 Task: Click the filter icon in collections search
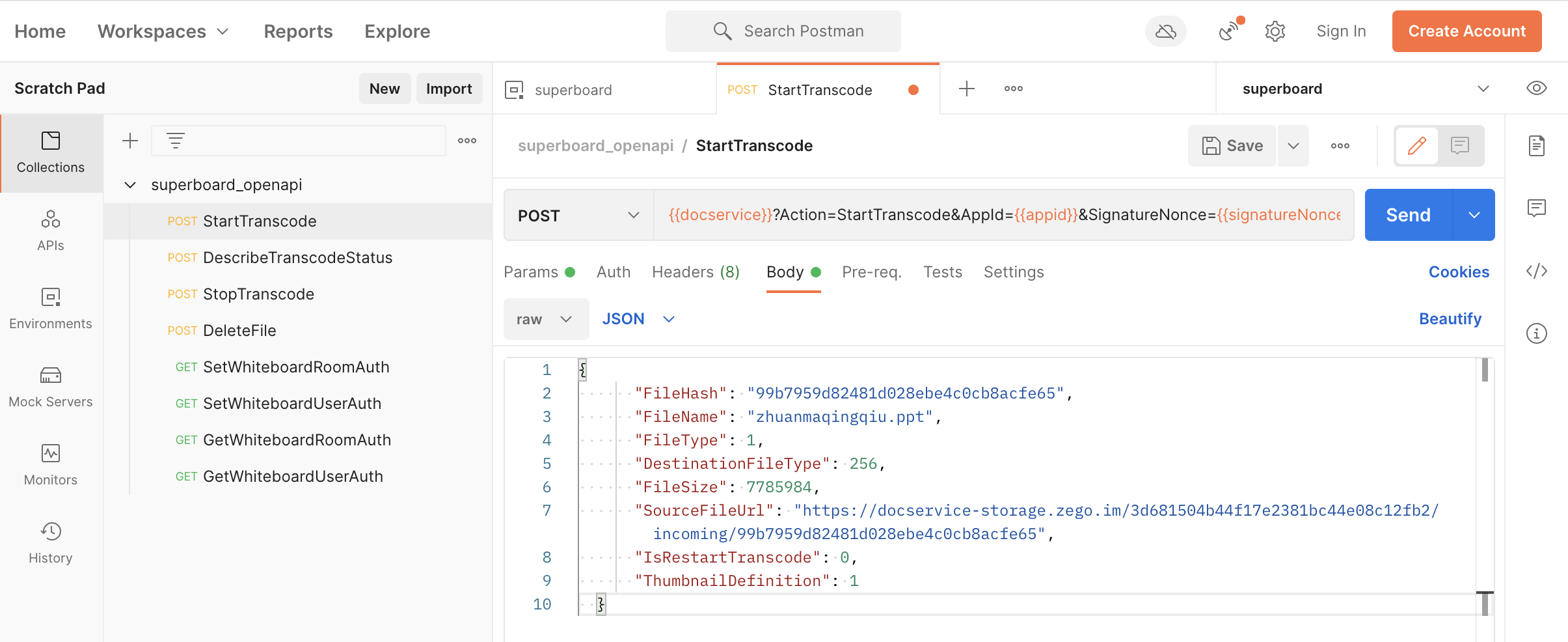pyautogui.click(x=176, y=141)
